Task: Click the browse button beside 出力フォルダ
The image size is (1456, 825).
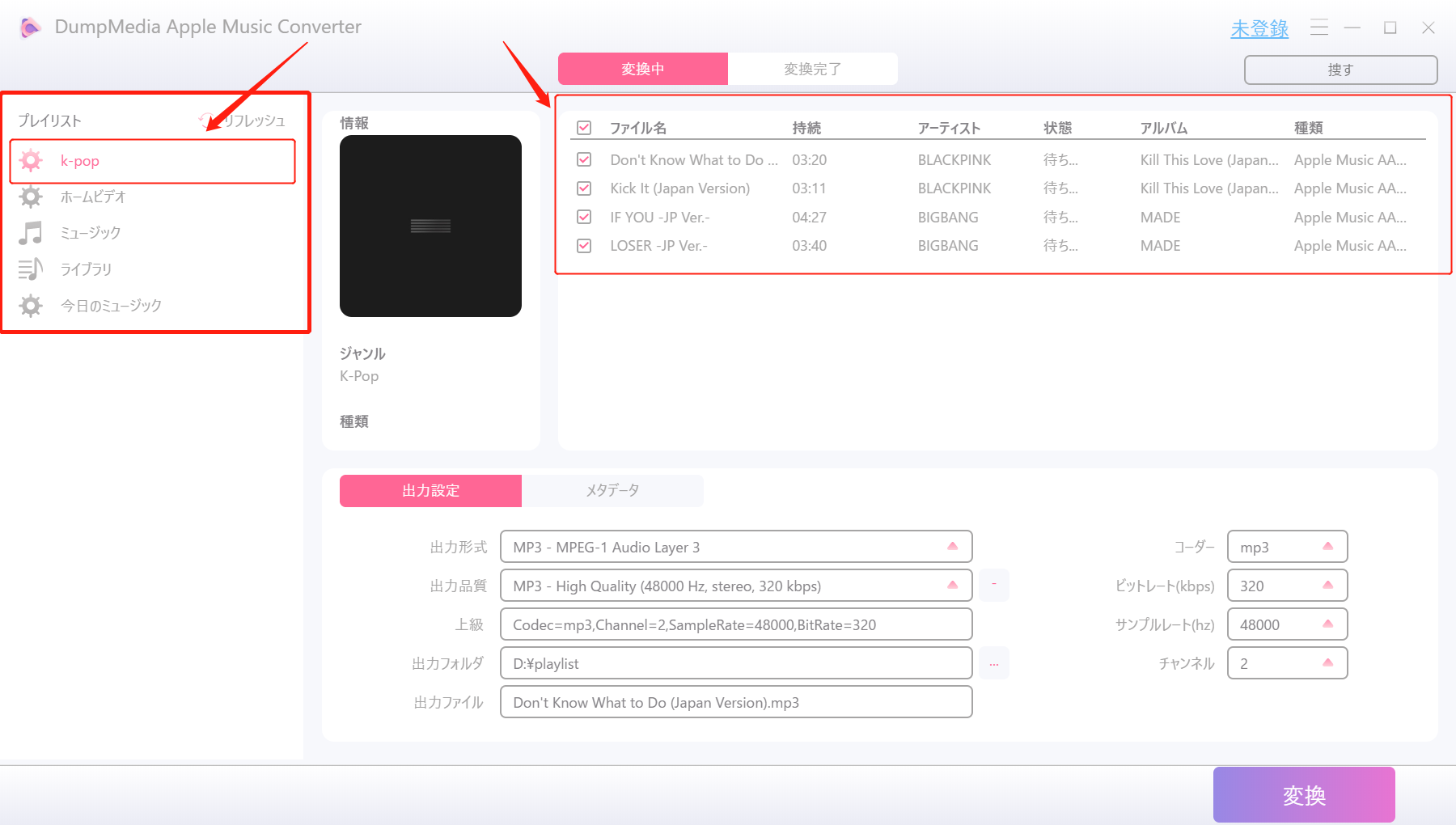Action: pos(994,663)
